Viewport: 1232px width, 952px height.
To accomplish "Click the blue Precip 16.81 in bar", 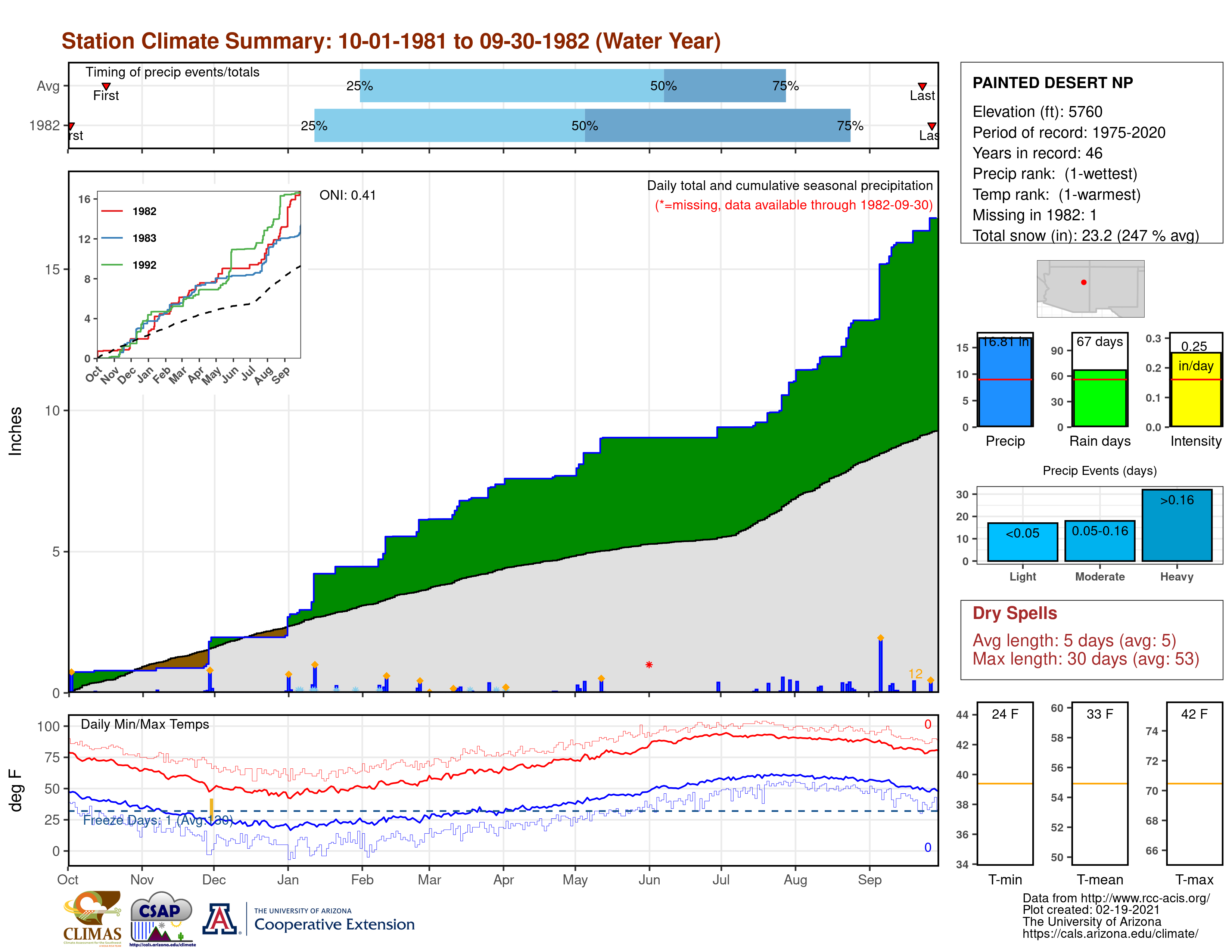I will click(x=1005, y=382).
